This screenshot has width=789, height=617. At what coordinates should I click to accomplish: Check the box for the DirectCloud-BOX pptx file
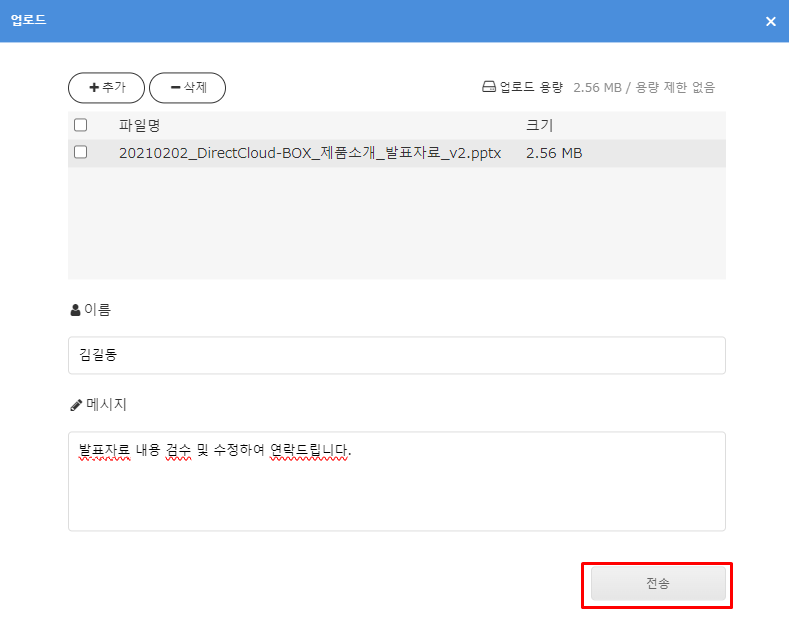81,153
